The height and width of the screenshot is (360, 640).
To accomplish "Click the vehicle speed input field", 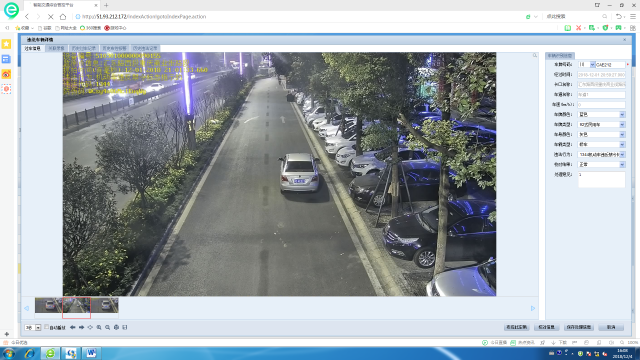I will click(x=601, y=104).
